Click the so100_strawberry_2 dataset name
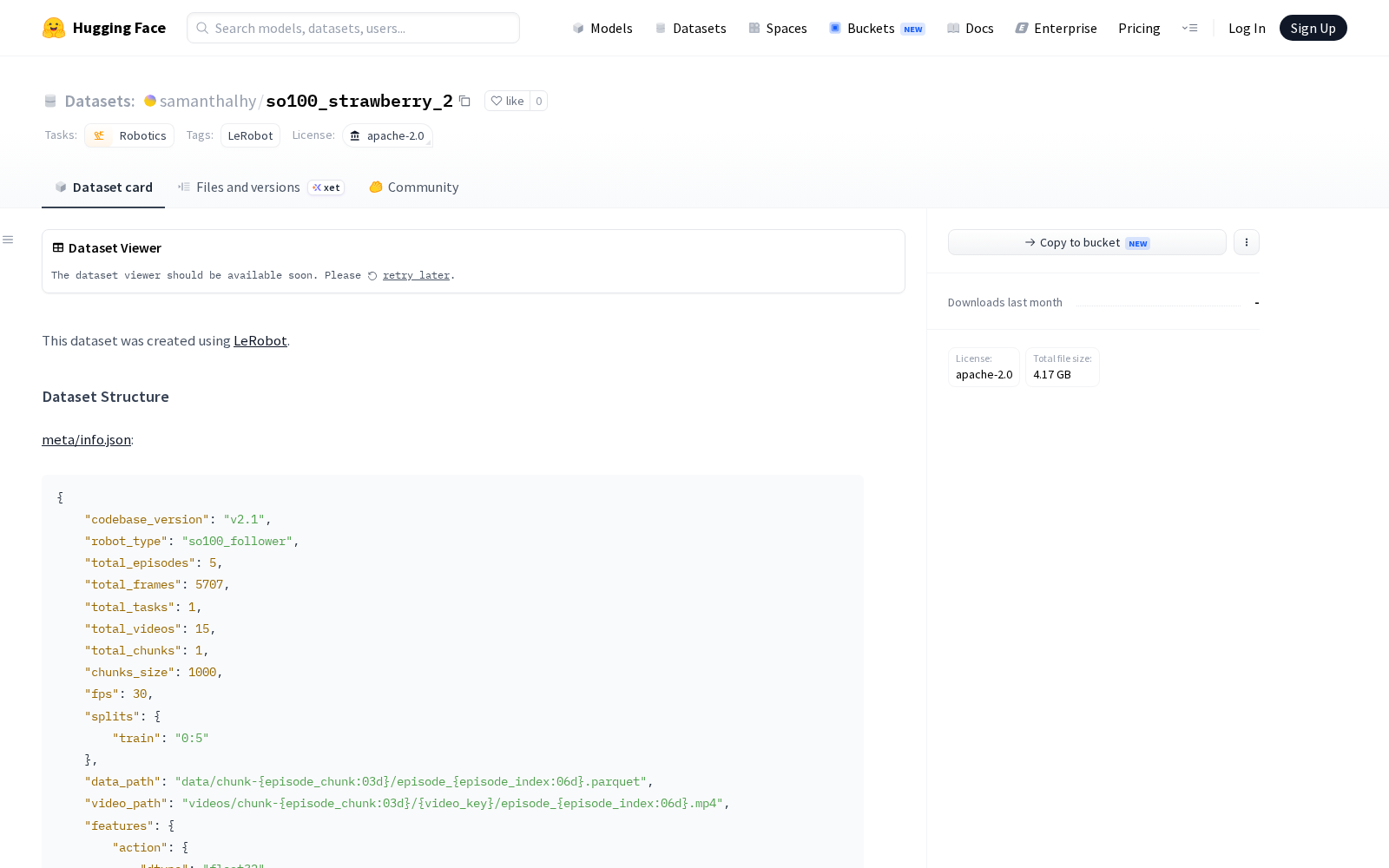The image size is (1389, 868). [359, 101]
